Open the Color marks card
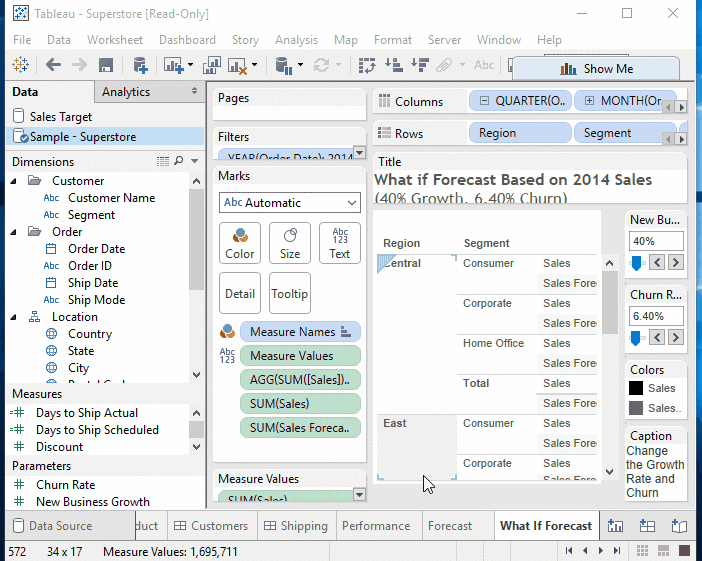The width and height of the screenshot is (702, 561). 240,242
